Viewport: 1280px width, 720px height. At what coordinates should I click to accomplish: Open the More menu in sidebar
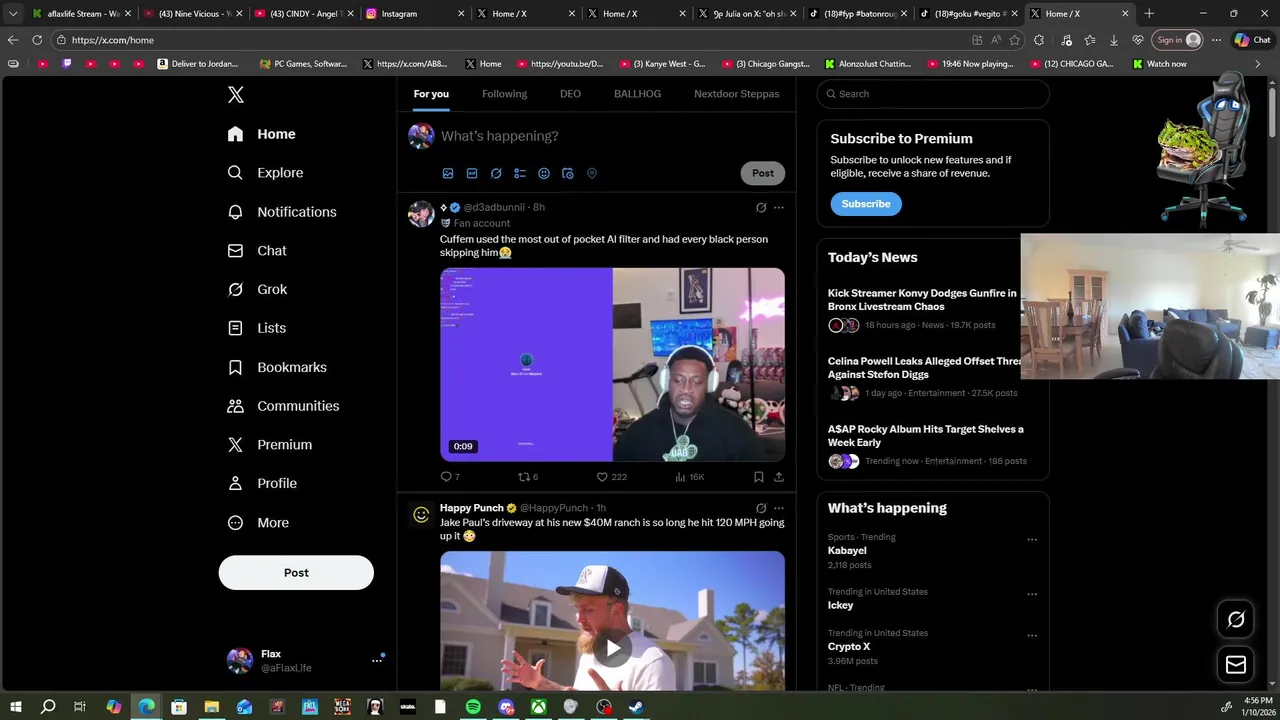coord(258,523)
